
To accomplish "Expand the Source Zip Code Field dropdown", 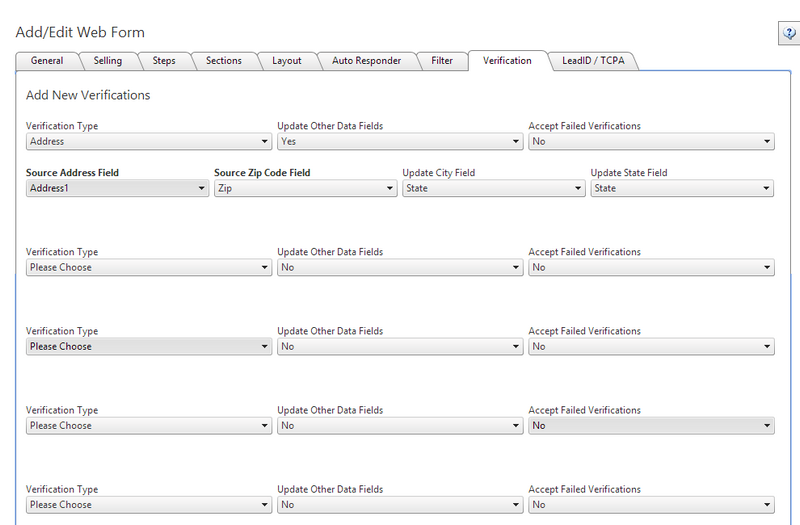I will [305, 188].
